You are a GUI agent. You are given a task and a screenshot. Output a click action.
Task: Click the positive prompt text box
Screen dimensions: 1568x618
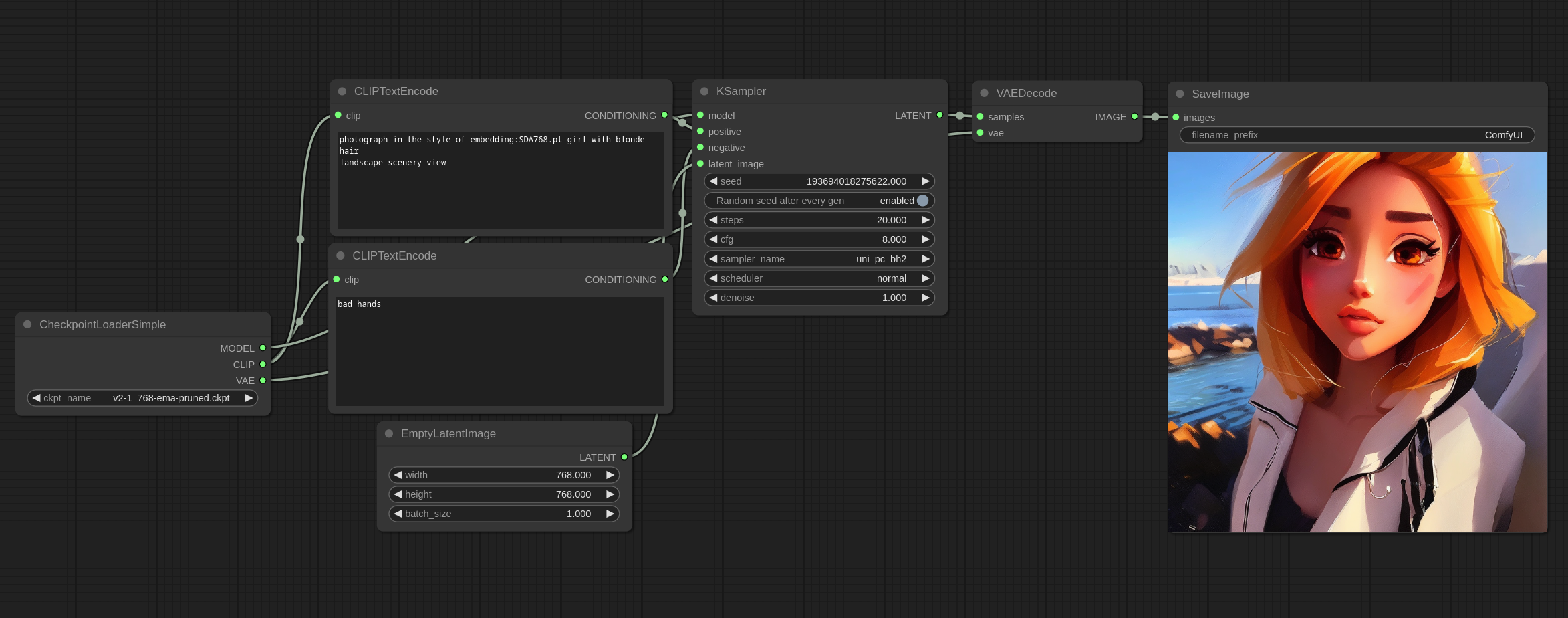coord(501,181)
